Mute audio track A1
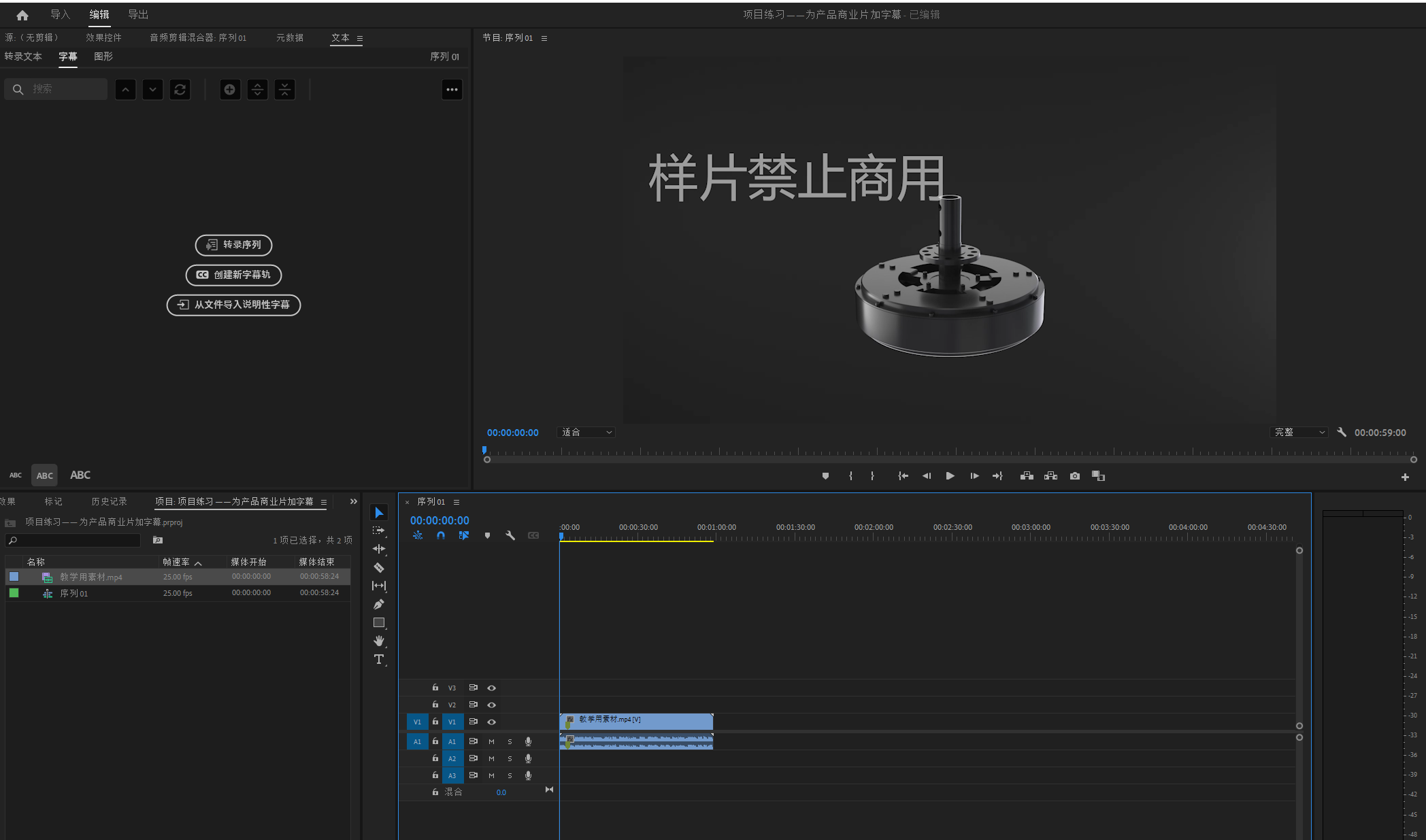 click(491, 741)
